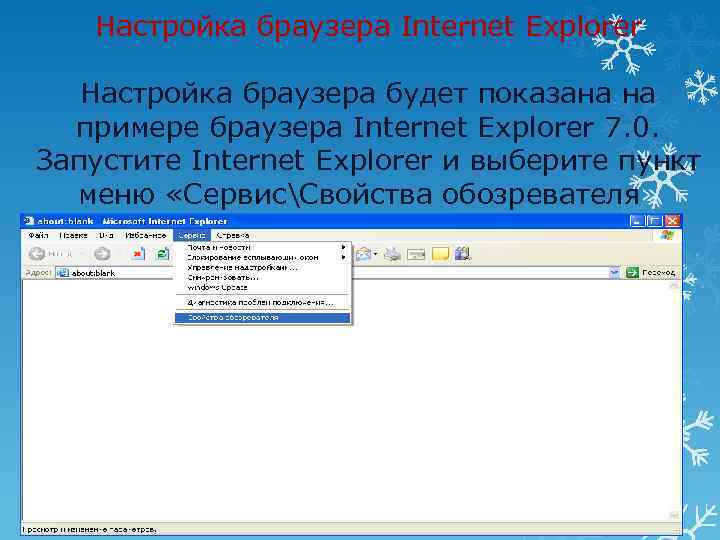Close the open Сервис menu
Image resolution: width=720 pixels, height=540 pixels.
(x=191, y=235)
